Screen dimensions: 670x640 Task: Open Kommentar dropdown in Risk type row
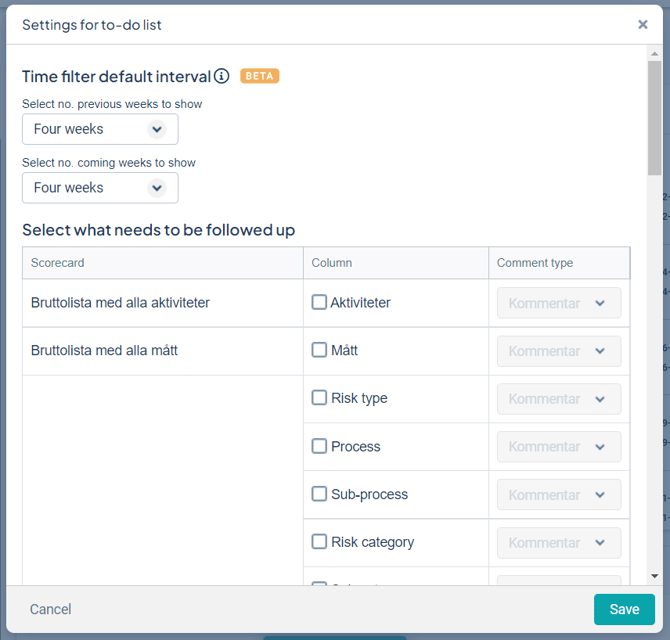coord(559,399)
